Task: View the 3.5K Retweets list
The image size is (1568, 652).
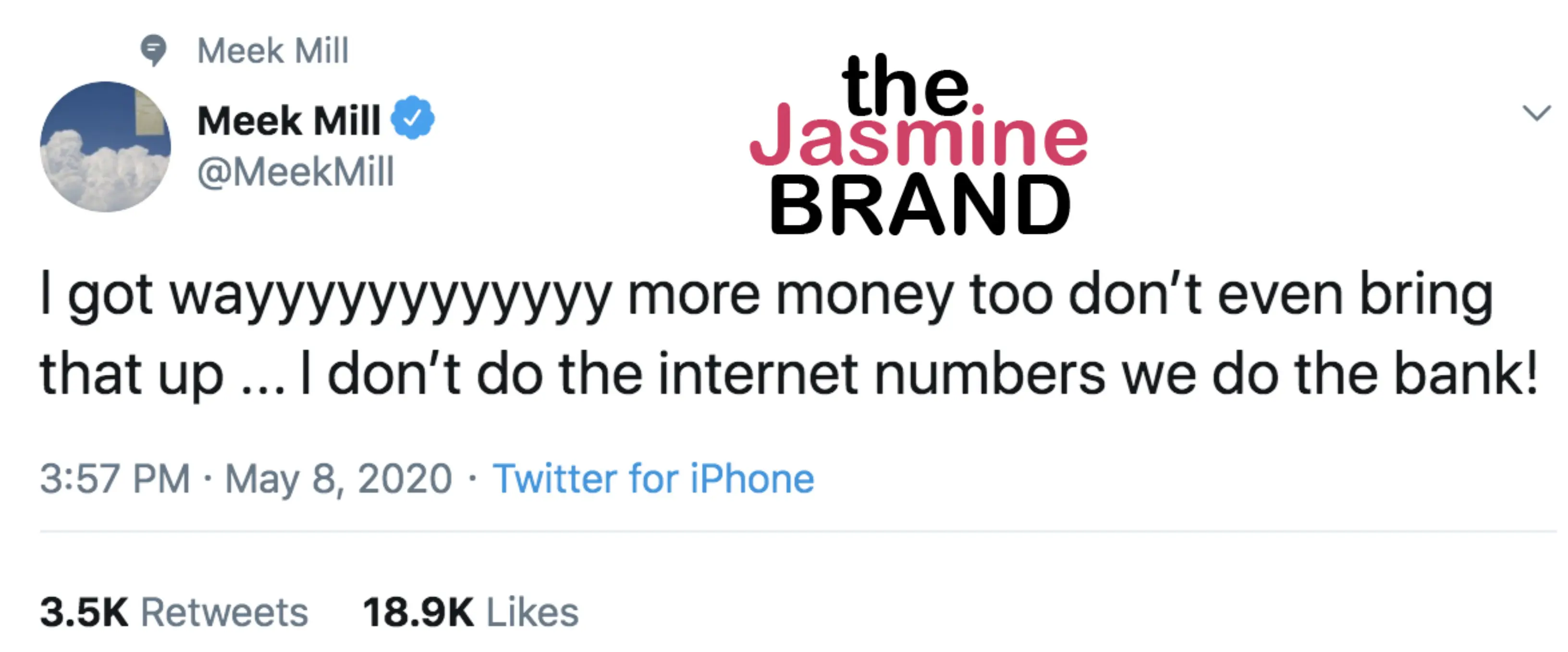Action: pos(174,612)
